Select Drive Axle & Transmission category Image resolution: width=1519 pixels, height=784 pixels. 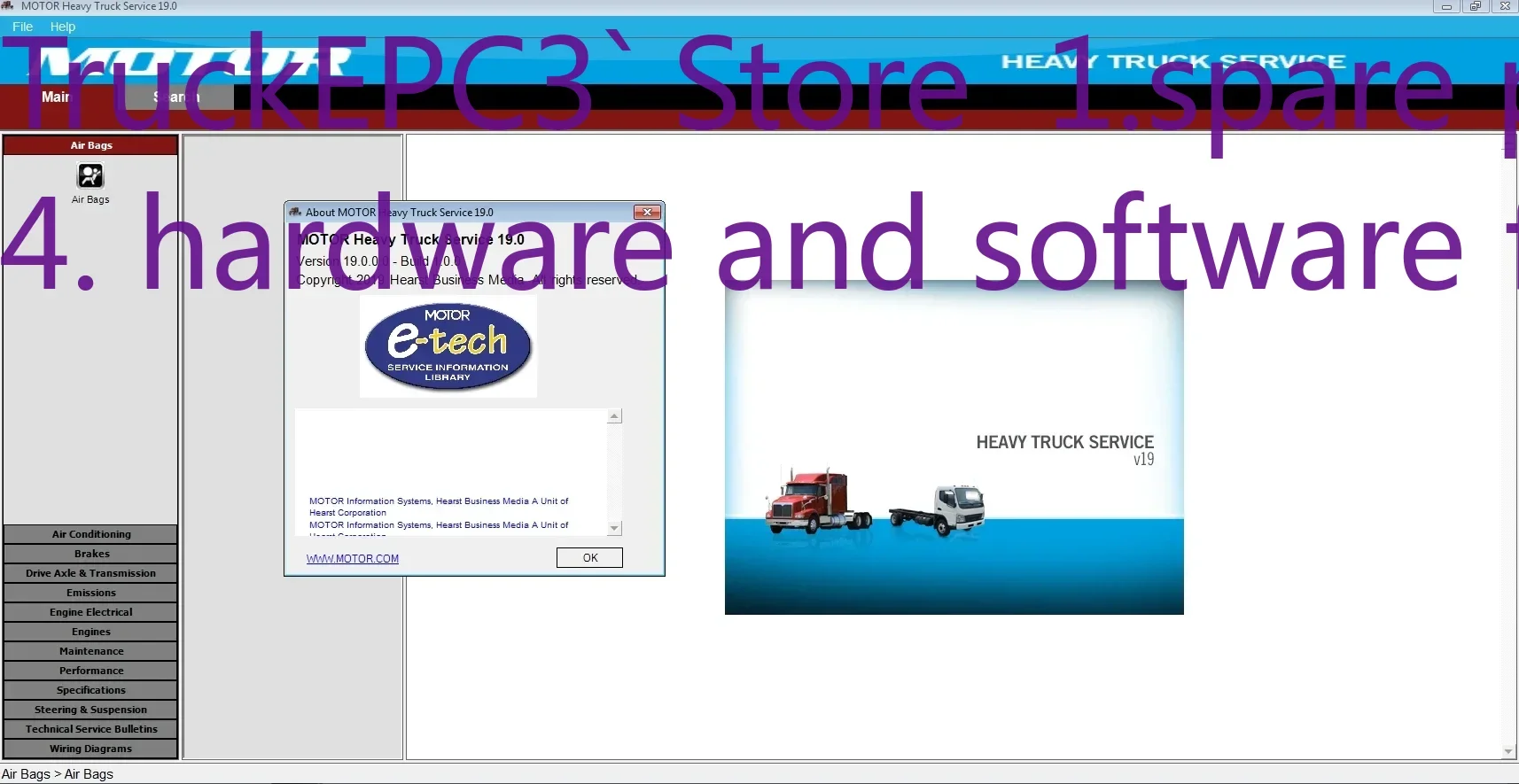(x=91, y=573)
